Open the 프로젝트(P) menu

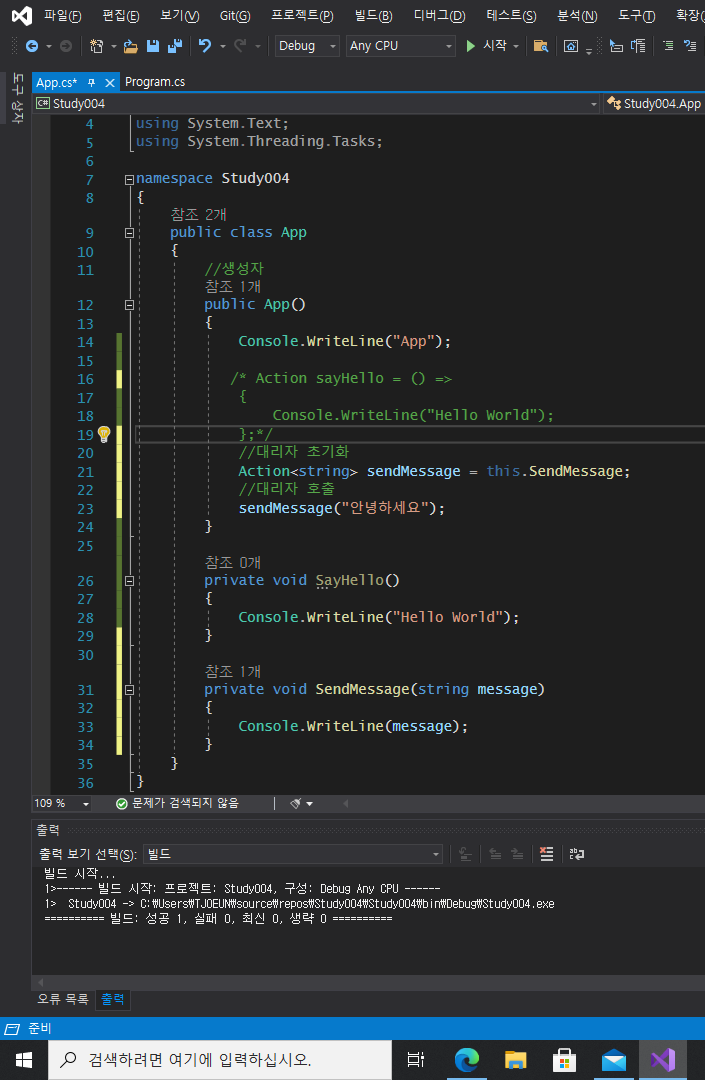click(x=302, y=15)
